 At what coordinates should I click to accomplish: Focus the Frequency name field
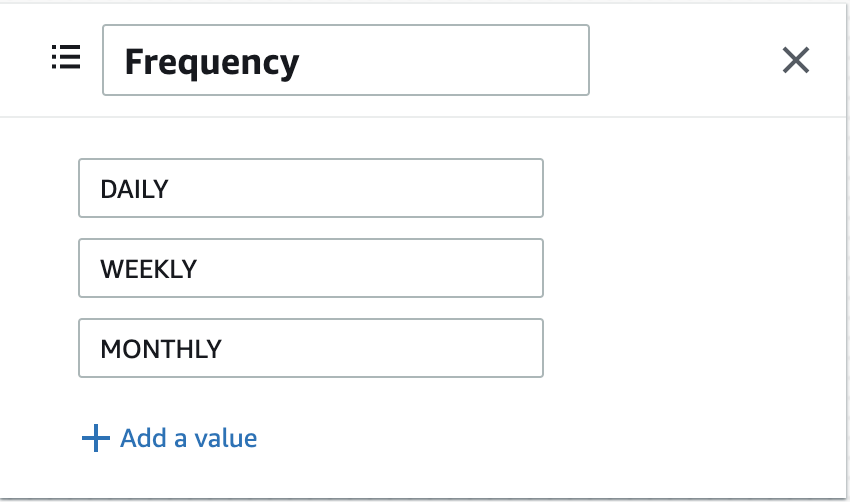click(x=346, y=60)
